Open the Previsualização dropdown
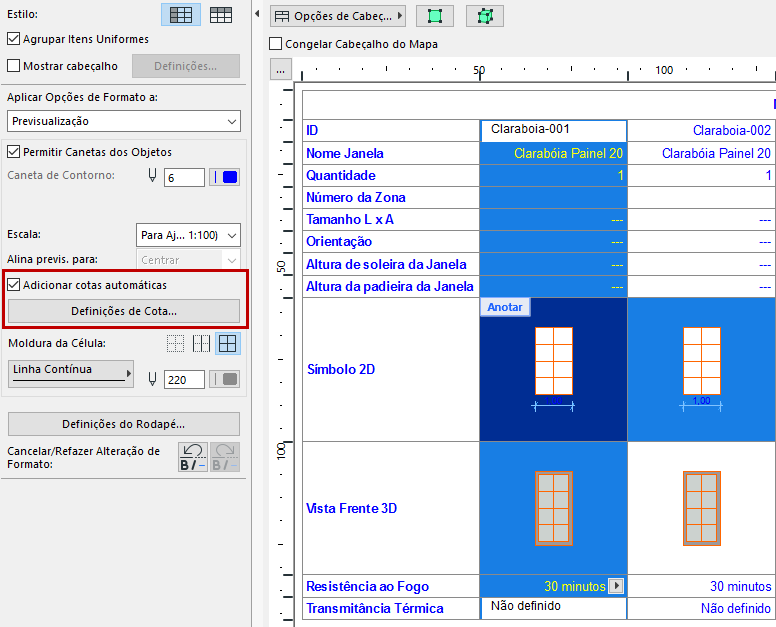 click(124, 121)
